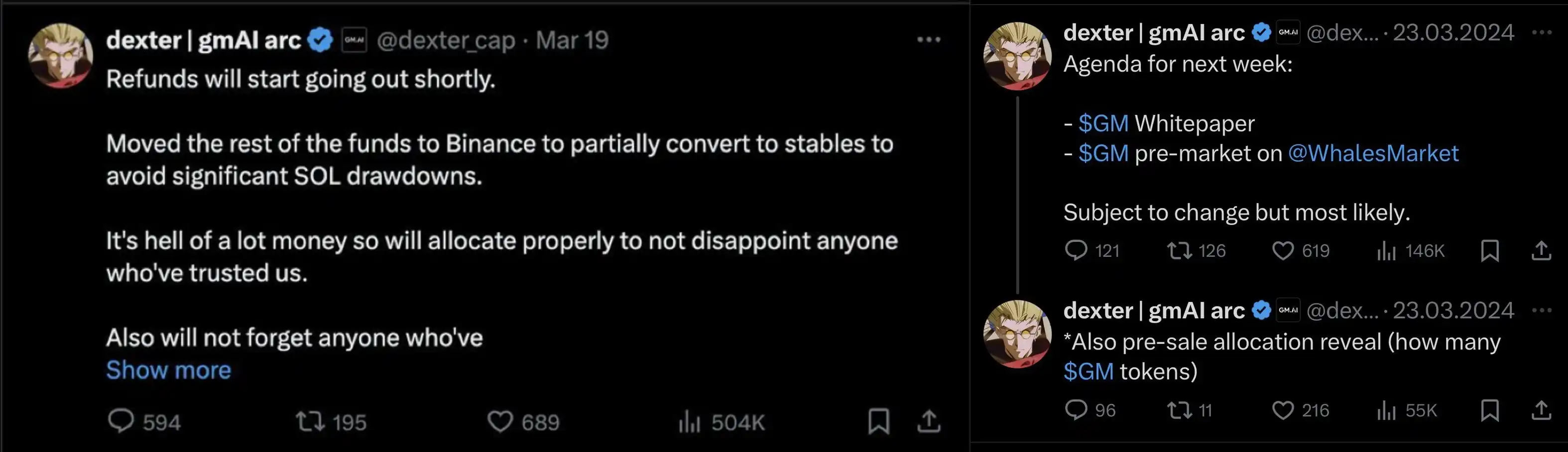
Task: Like the 'Agenda for next week' tweet
Action: 1283,250
